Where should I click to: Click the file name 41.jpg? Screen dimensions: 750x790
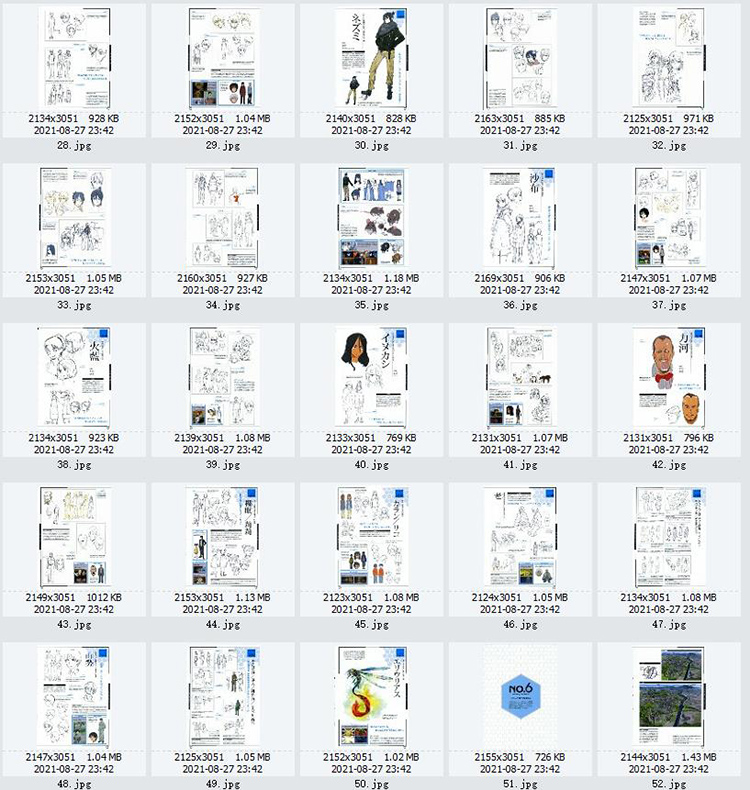pyautogui.click(x=520, y=465)
